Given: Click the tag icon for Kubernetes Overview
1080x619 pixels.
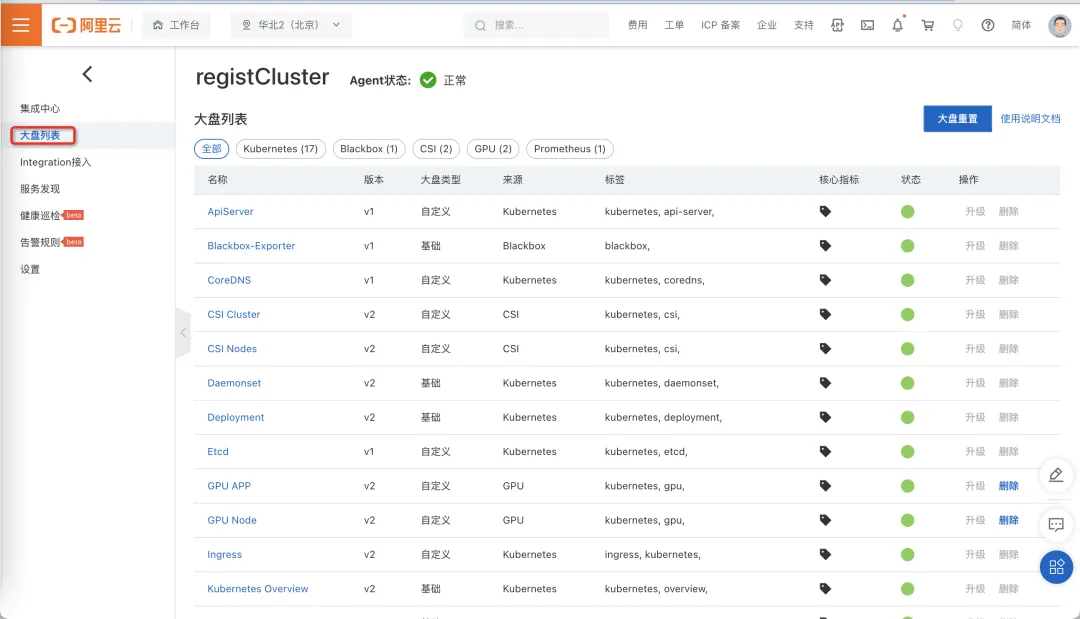Looking at the screenshot, I should pos(825,589).
